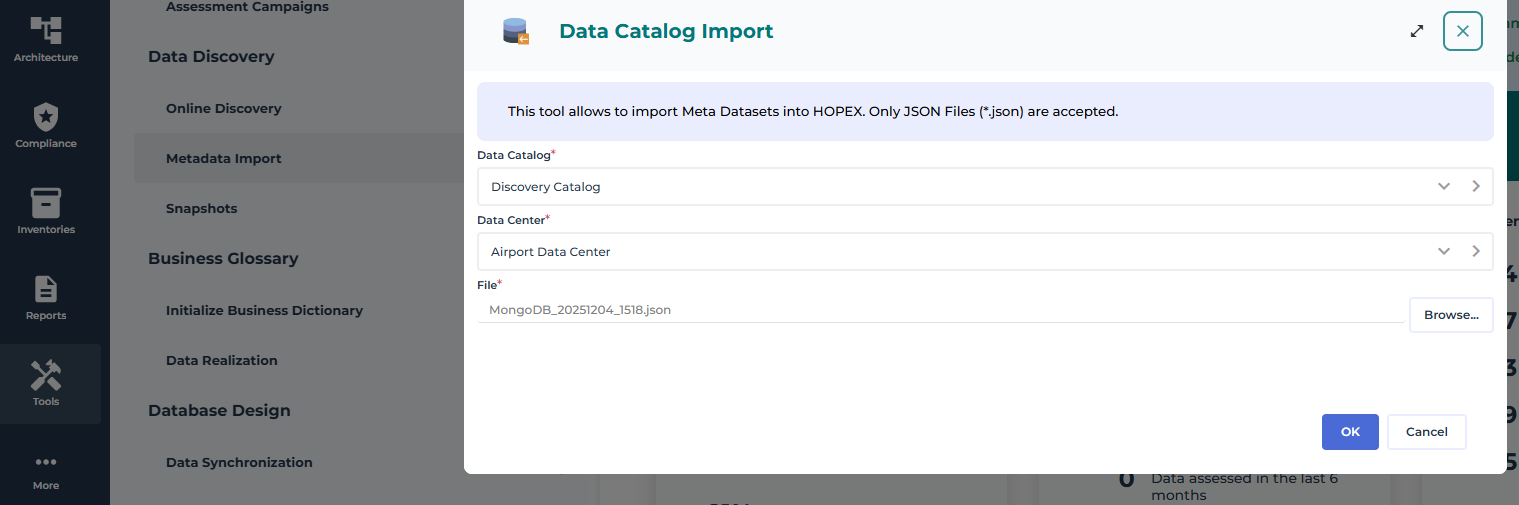This screenshot has height=505, width=1519.
Task: Select the Tools hammer icon
Action: tap(46, 376)
